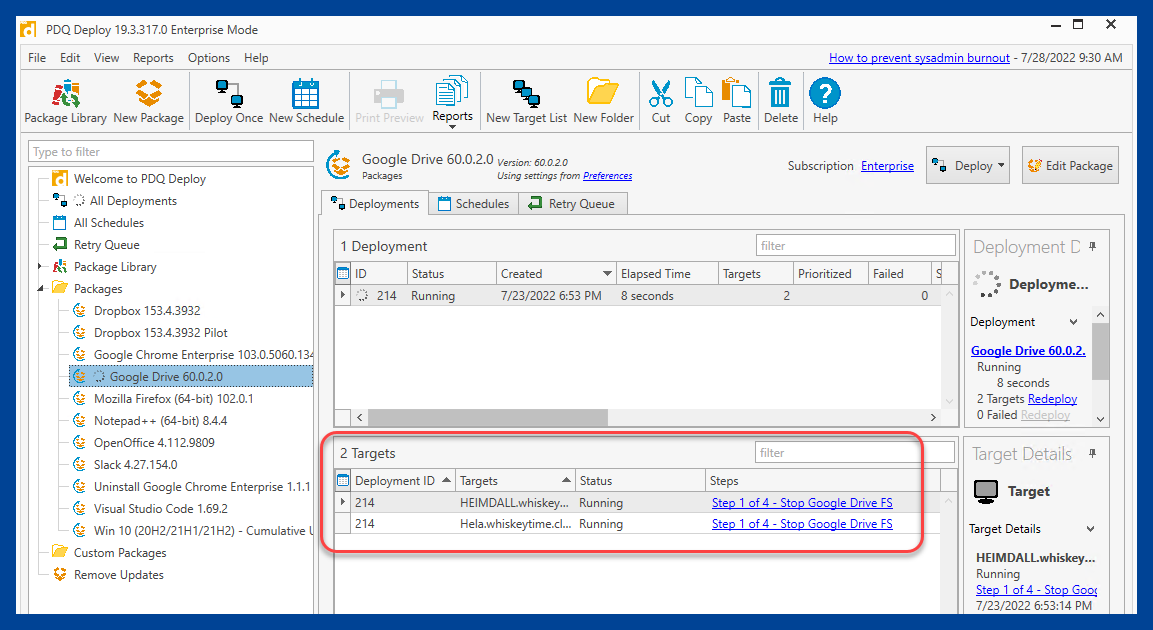Click the Print Preview toolbar icon
The image size is (1153, 630).
(389, 101)
